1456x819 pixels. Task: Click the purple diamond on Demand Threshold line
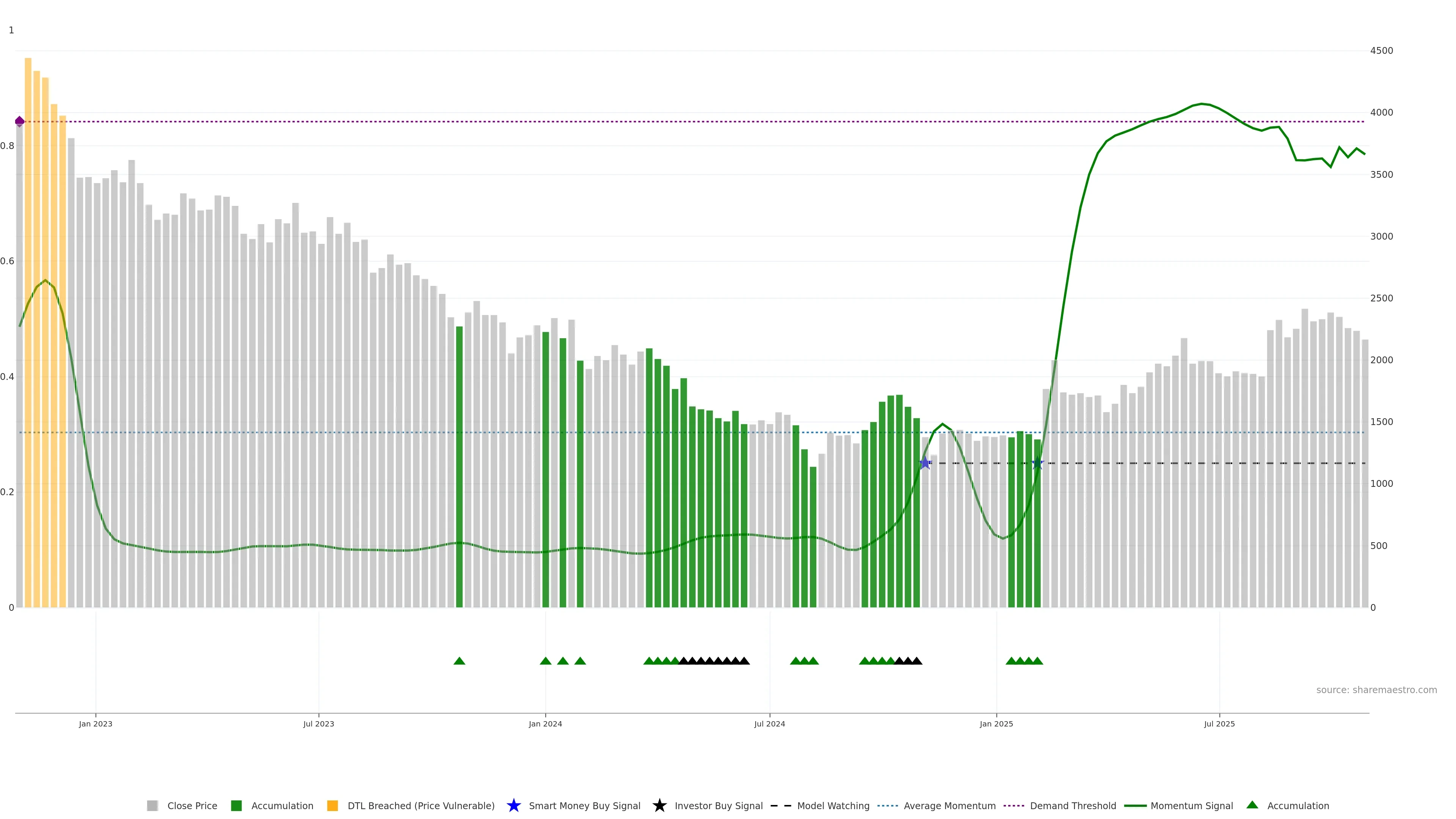click(x=20, y=121)
